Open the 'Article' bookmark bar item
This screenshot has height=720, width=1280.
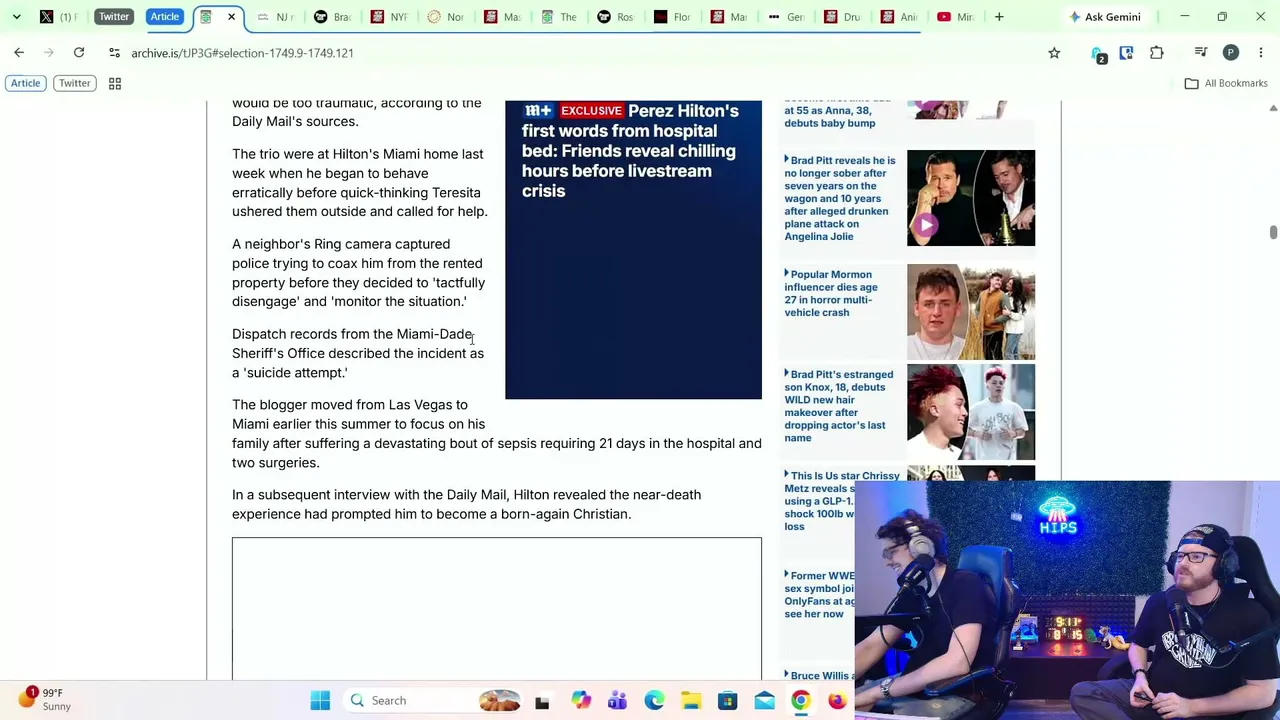(x=26, y=83)
